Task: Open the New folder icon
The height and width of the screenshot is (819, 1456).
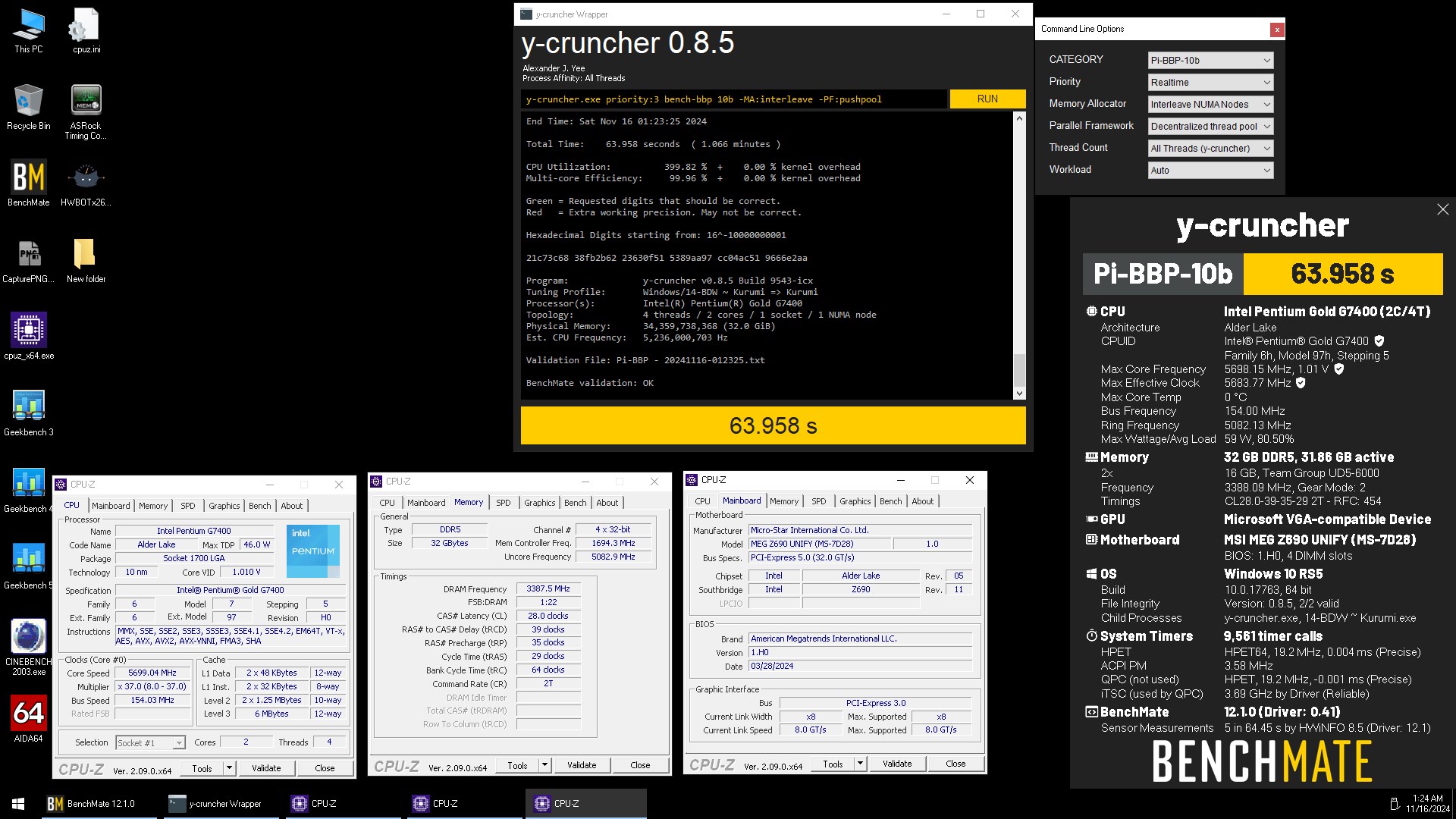Action: tap(86, 259)
